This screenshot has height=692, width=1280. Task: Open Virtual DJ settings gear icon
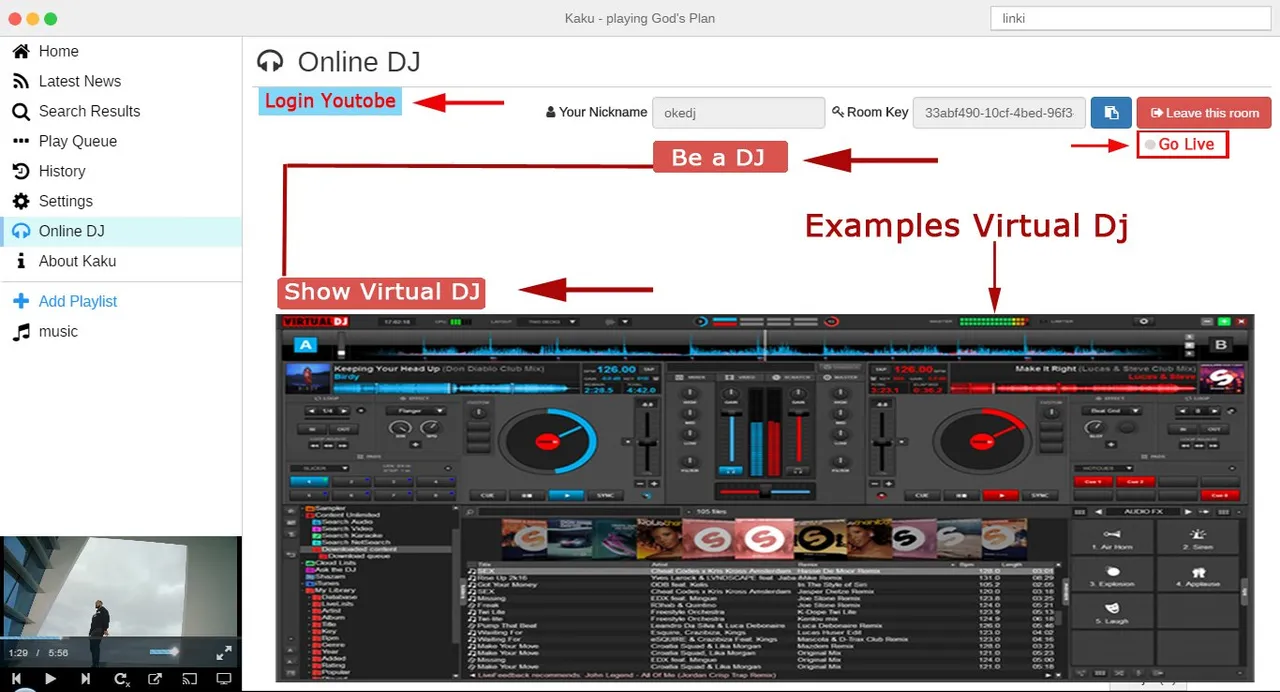(1145, 322)
